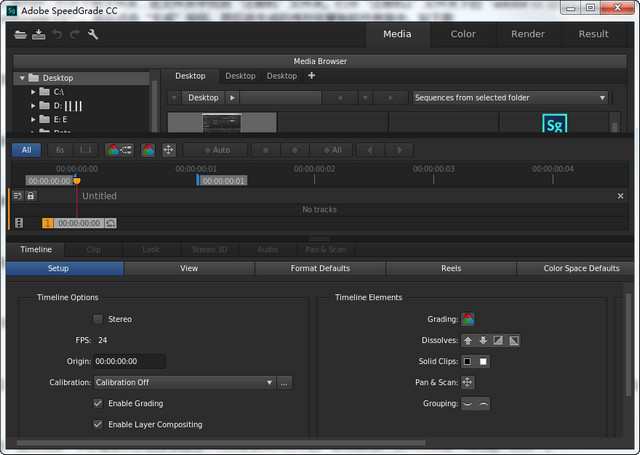
Task: Select the Media tab
Action: (x=397, y=34)
